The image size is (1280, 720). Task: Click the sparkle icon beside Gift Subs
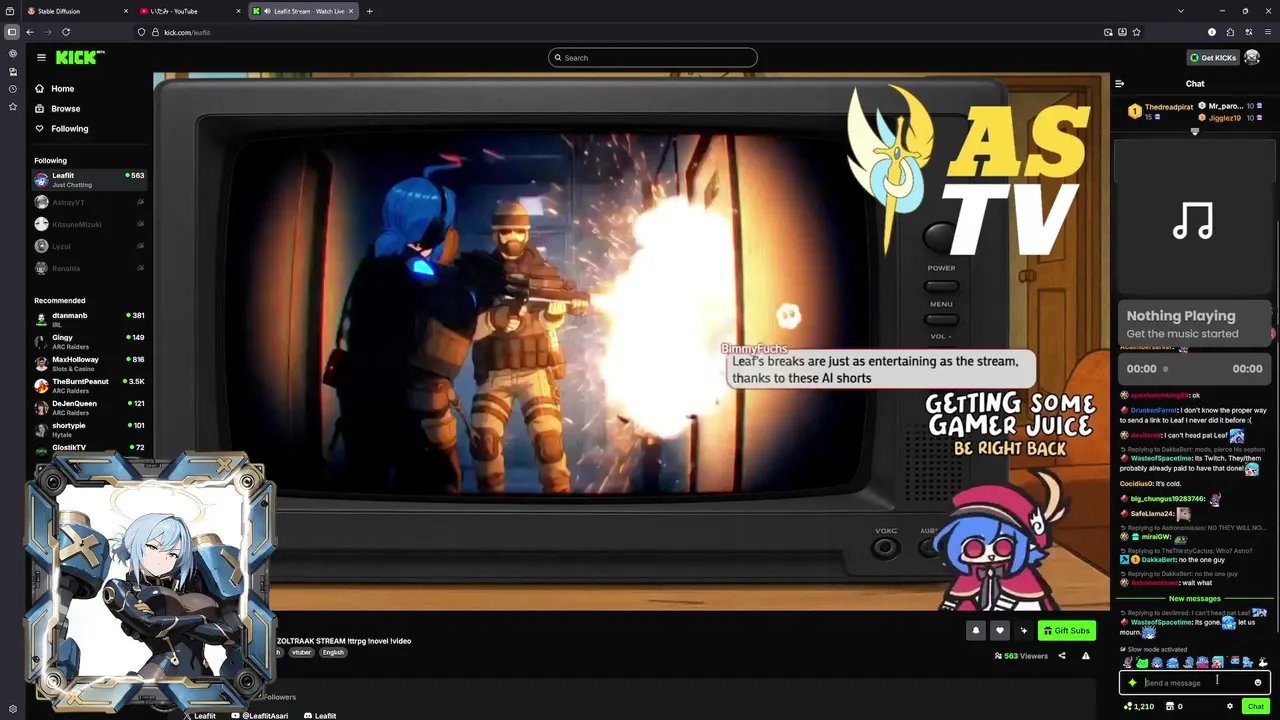[1023, 630]
